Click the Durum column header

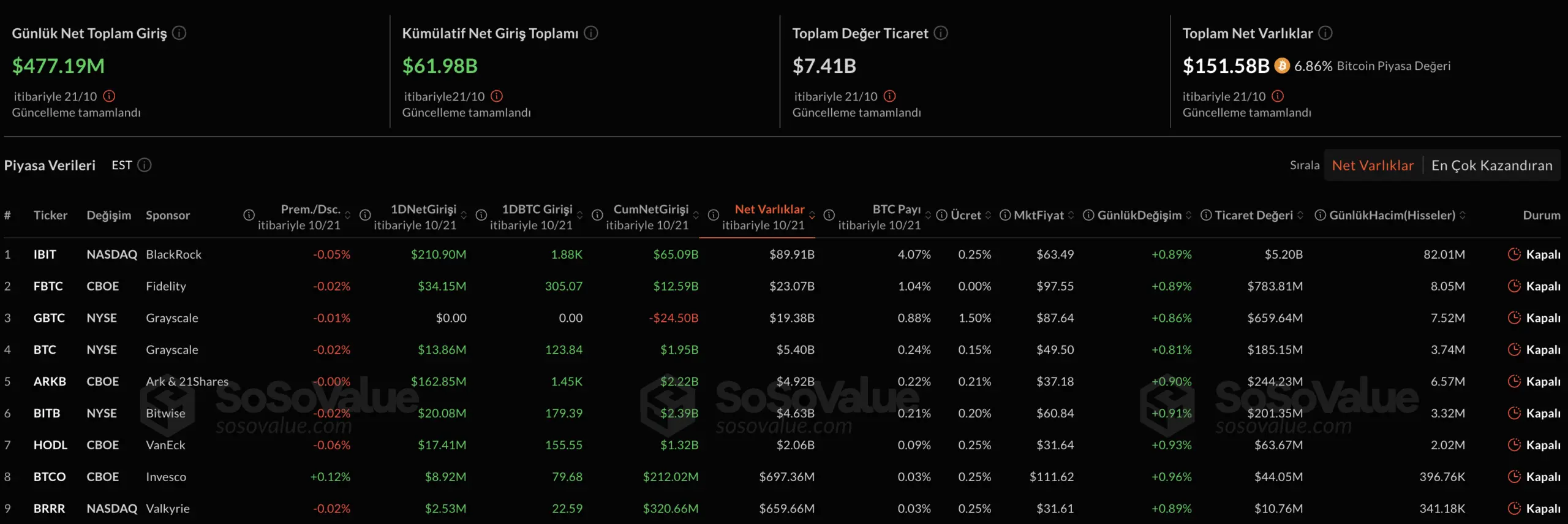tap(1542, 215)
